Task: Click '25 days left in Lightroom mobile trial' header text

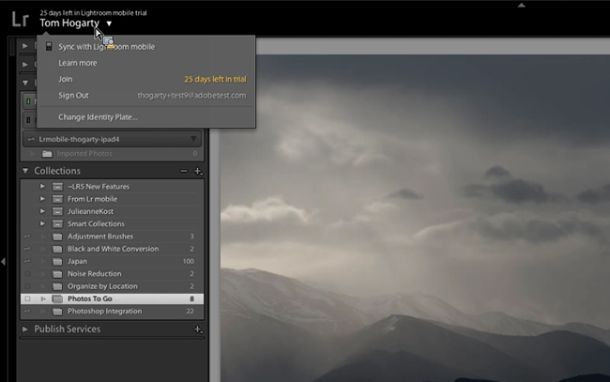Action: click(93, 13)
